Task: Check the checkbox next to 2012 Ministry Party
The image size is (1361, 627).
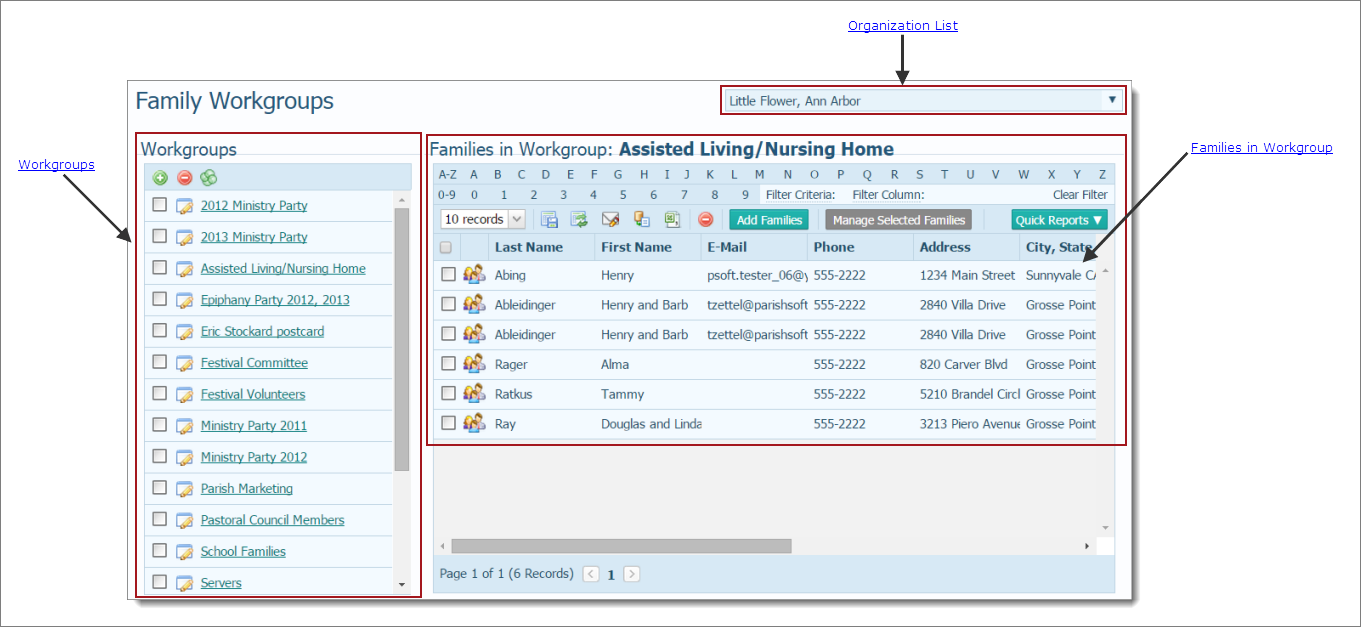Action: coord(159,206)
